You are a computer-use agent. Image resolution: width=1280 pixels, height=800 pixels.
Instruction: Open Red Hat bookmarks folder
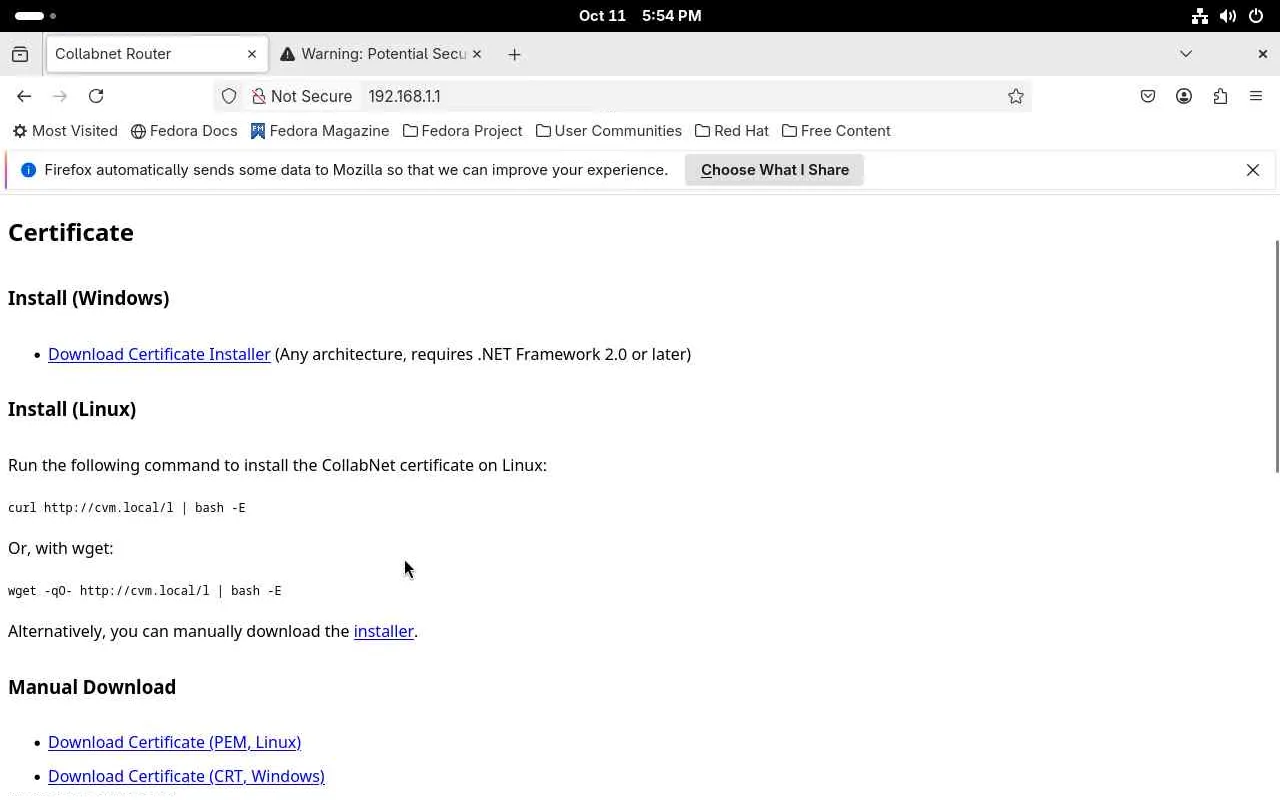[732, 131]
